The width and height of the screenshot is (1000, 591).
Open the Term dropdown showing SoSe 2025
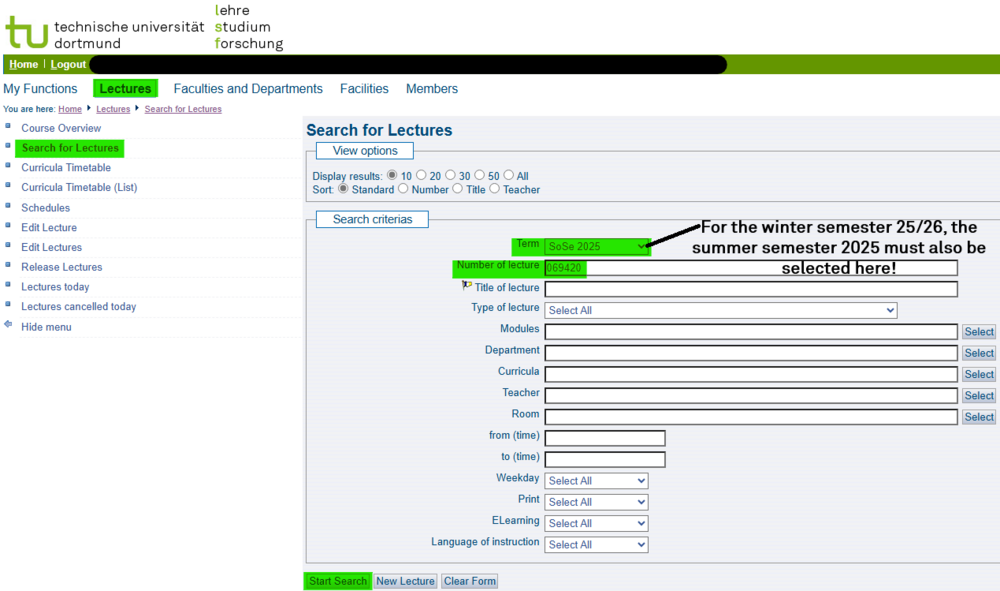tap(596, 246)
